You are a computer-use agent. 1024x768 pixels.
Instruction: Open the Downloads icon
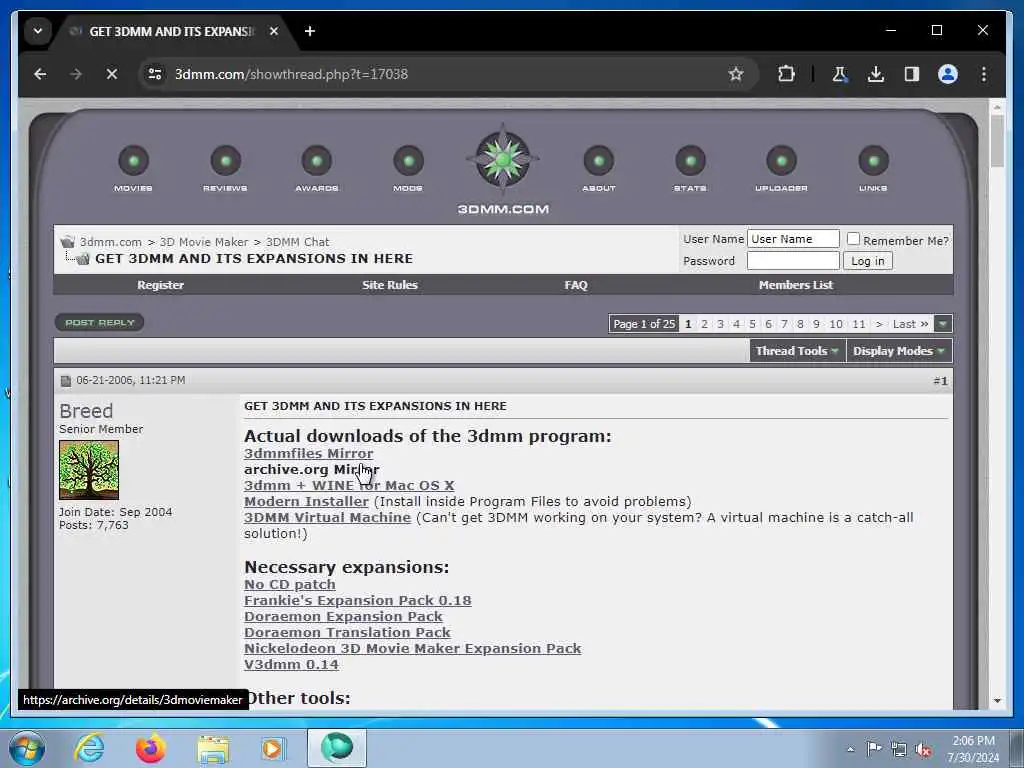[x=876, y=74]
